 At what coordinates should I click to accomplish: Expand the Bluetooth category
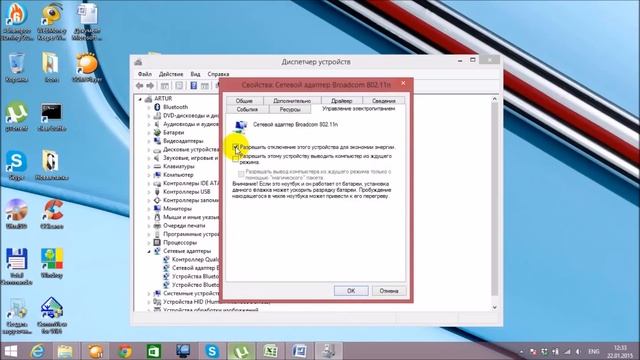click(x=149, y=107)
